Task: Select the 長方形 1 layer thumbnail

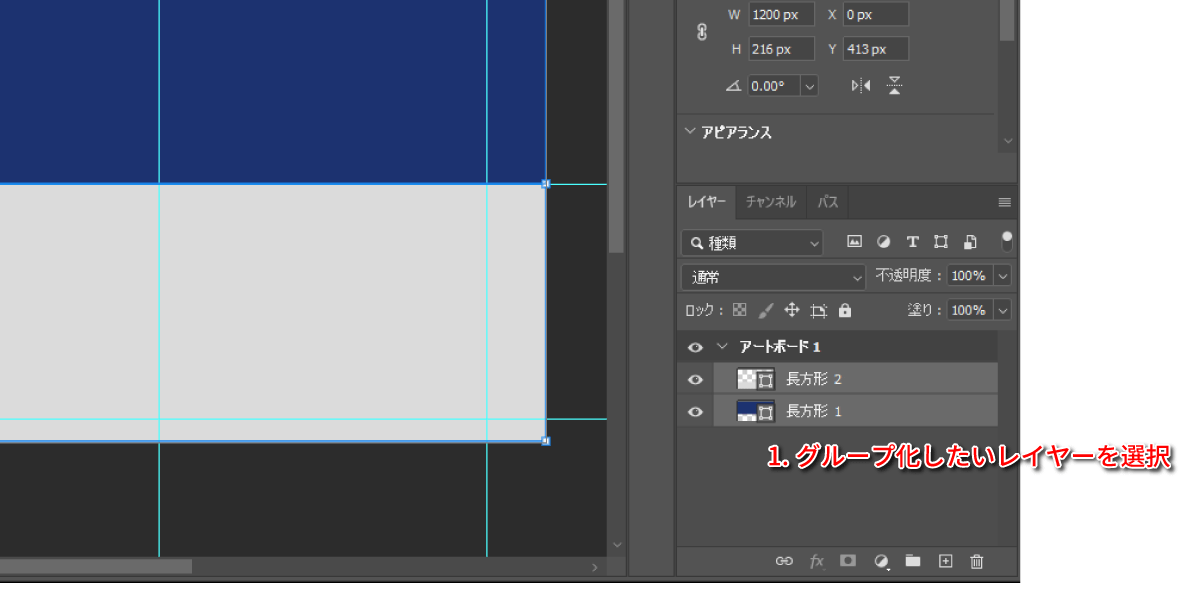Action: [x=755, y=411]
